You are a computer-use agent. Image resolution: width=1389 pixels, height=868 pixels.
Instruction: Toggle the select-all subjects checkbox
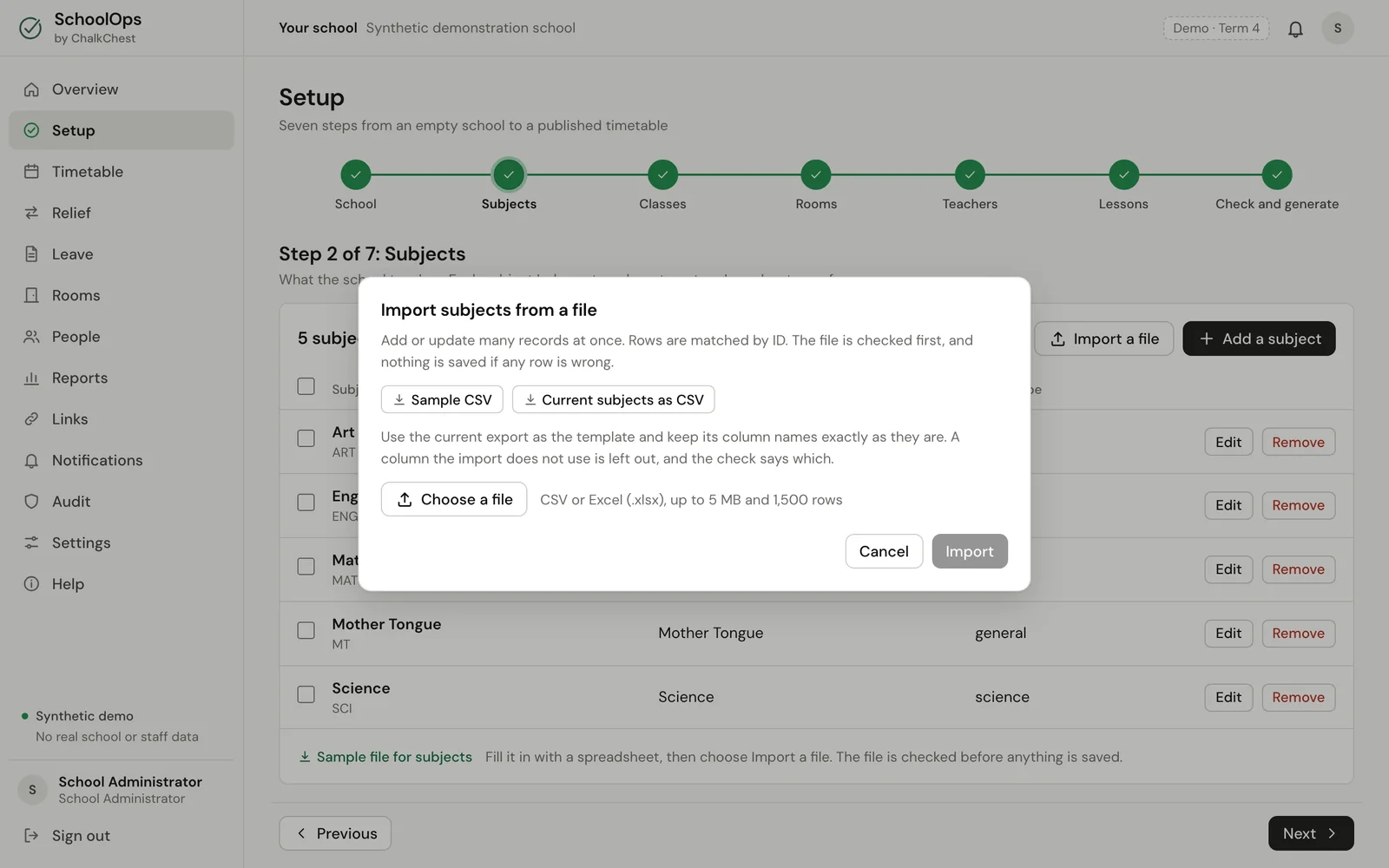point(306,386)
